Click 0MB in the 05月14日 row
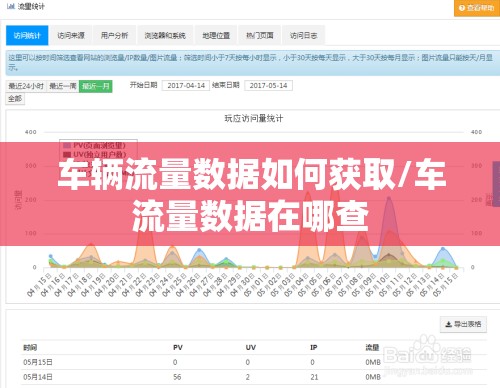The height and width of the screenshot is (388, 500). point(373,377)
